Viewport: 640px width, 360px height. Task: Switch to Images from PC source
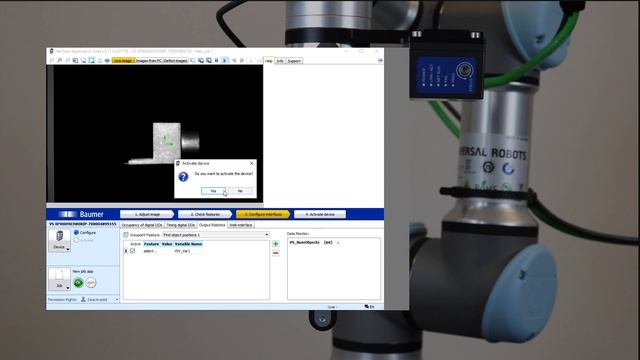149,61
